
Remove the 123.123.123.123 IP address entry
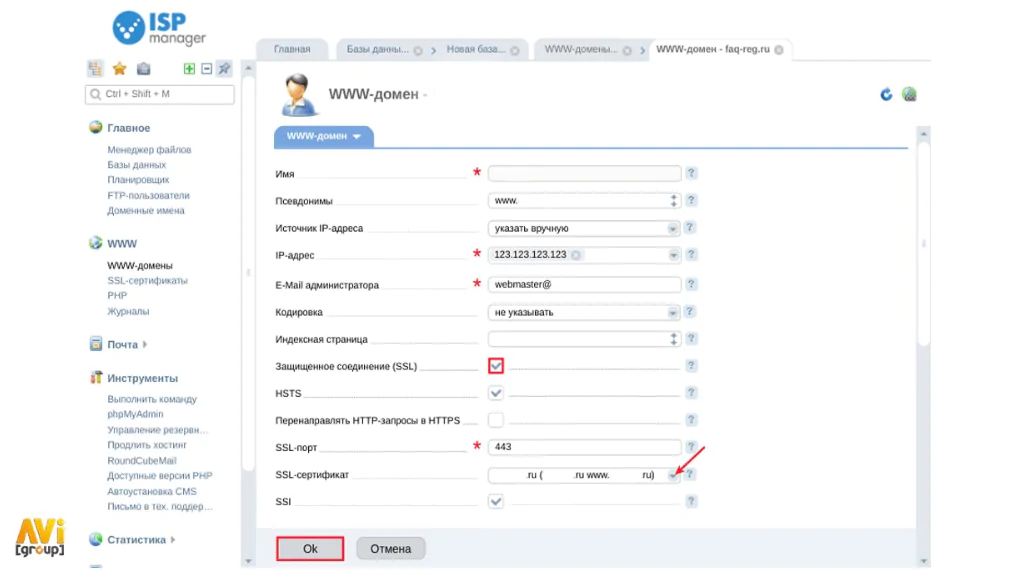[x=576, y=255]
